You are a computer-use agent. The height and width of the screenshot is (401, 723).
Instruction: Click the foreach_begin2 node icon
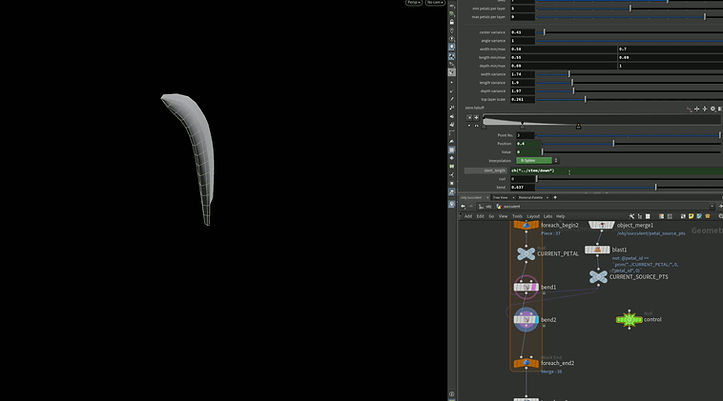click(526, 225)
